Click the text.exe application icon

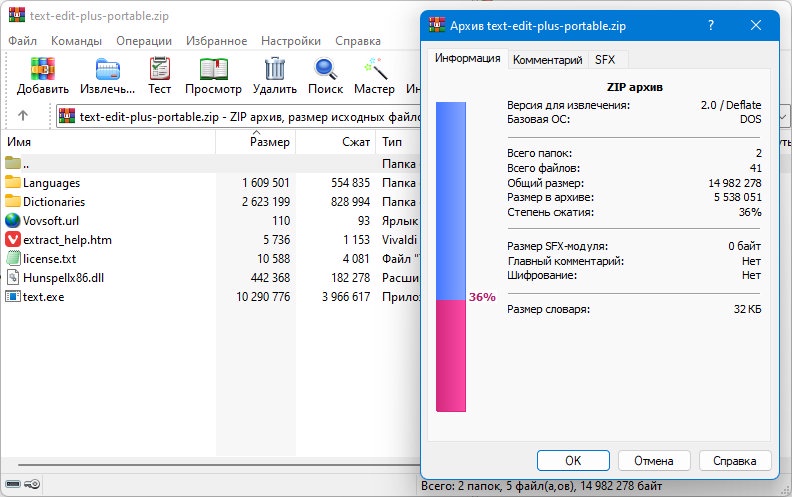pyautogui.click(x=13, y=296)
